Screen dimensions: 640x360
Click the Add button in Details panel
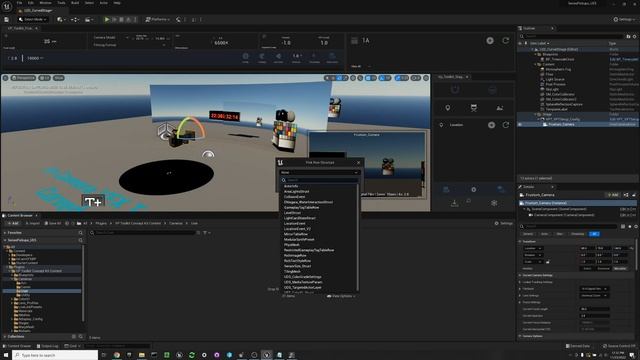click(613, 195)
